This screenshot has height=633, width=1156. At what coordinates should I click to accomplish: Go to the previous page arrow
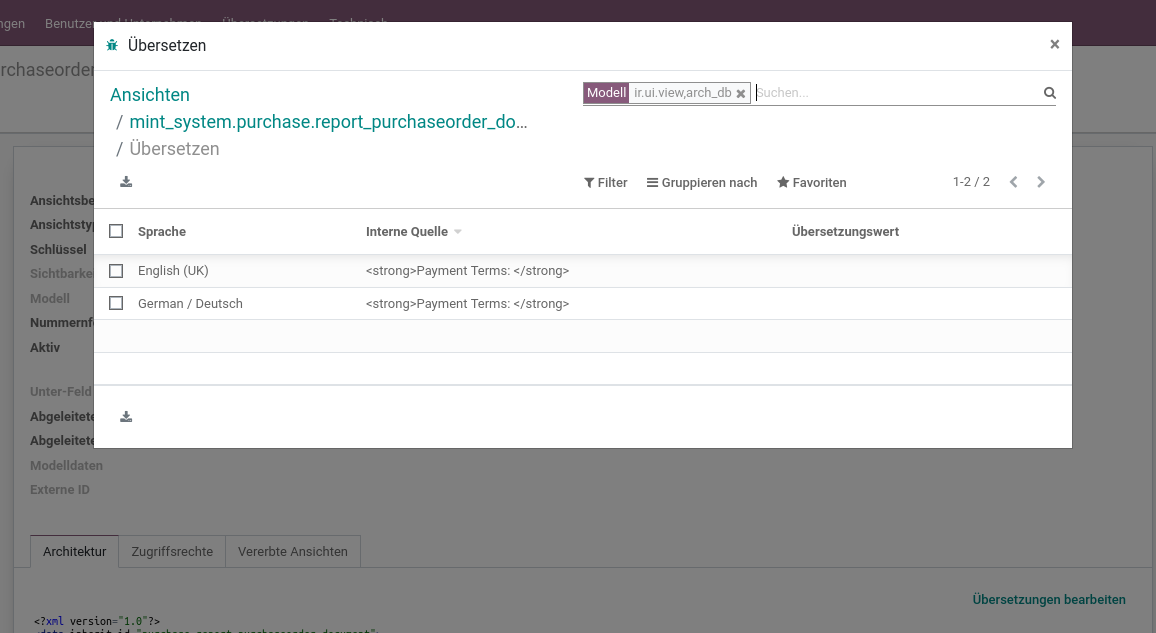1014,182
